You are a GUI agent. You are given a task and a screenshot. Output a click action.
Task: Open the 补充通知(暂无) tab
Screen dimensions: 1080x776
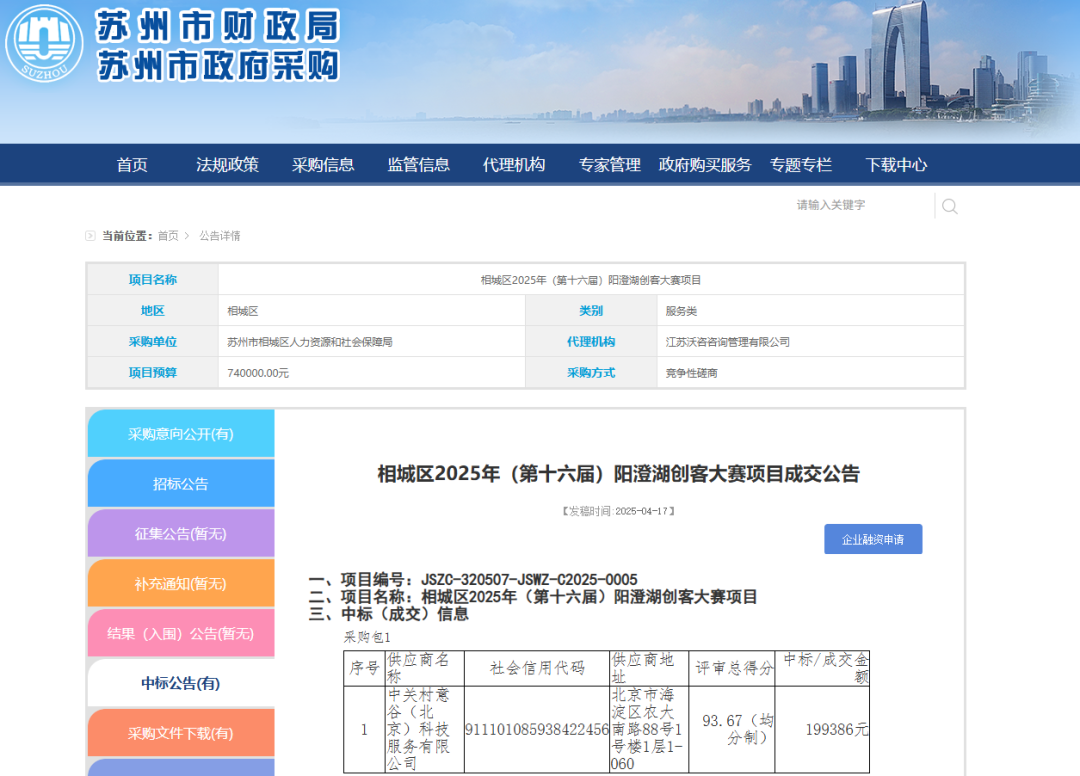pos(181,584)
